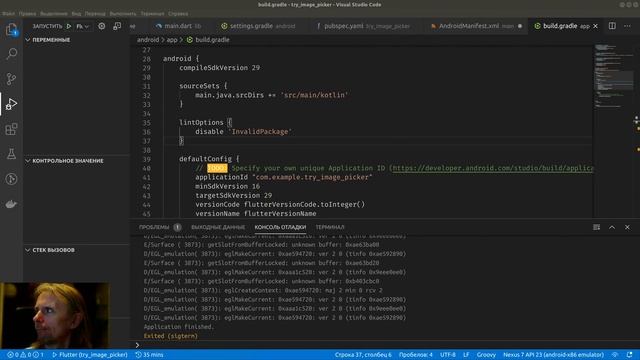
Task: Click the ЗАПУСТИТЬ run label
Action: point(47,26)
